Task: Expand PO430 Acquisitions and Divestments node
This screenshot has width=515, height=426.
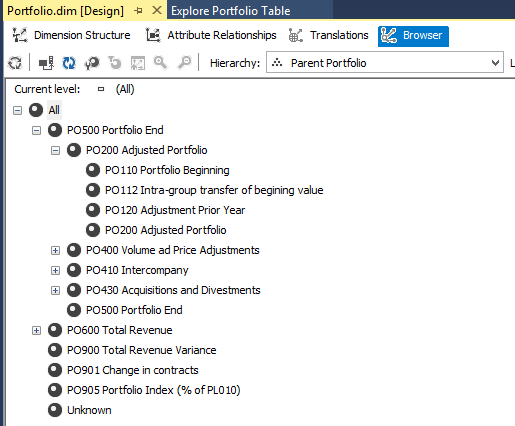Action: pos(55,290)
